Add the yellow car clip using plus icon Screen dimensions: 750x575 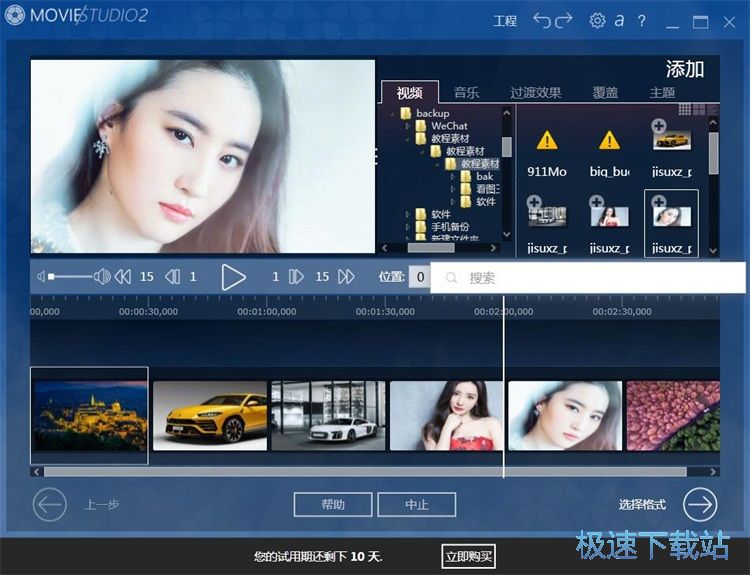pyautogui.click(x=659, y=126)
